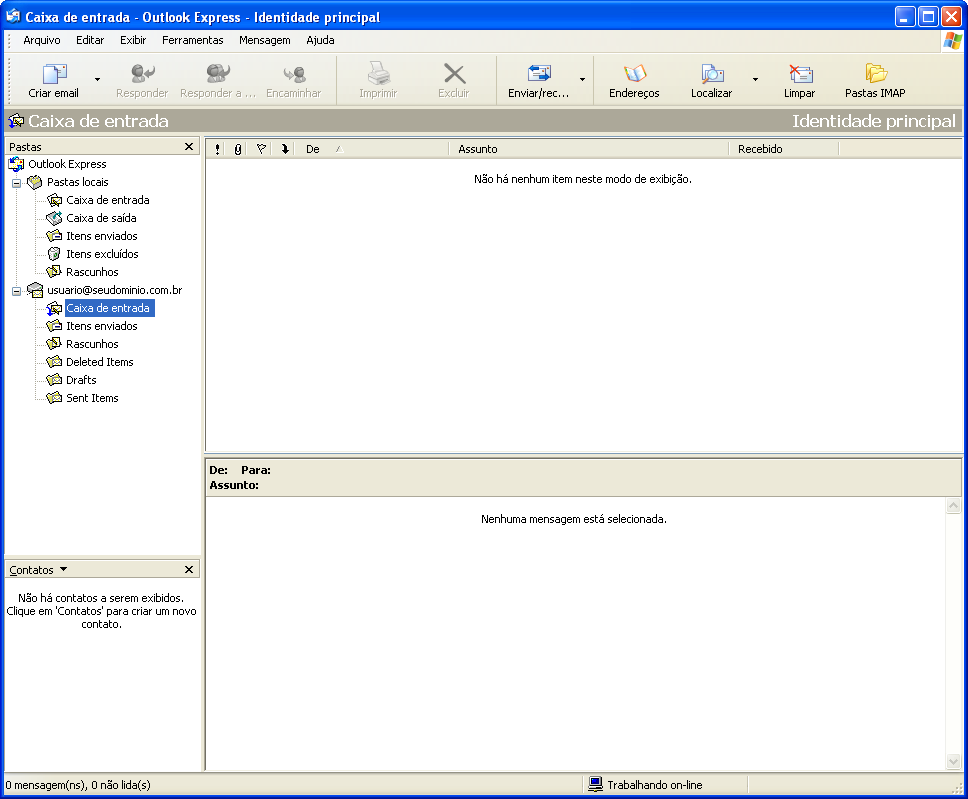Open dropdown arrow next to Criar email
Viewport: 968px width, 799px height.
(x=97, y=79)
